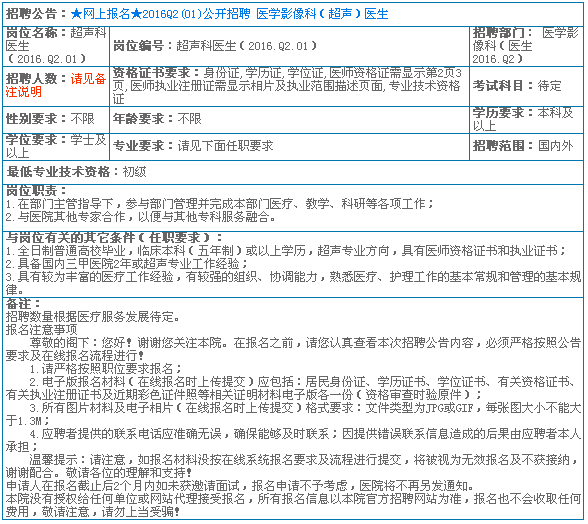Click the 备注 heading

pos(22,304)
